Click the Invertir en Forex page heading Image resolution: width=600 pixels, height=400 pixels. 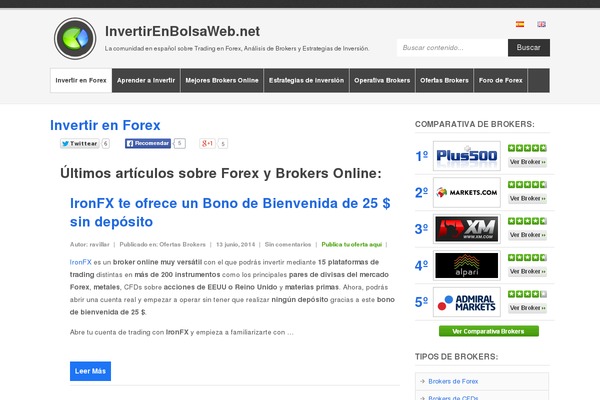(x=105, y=125)
